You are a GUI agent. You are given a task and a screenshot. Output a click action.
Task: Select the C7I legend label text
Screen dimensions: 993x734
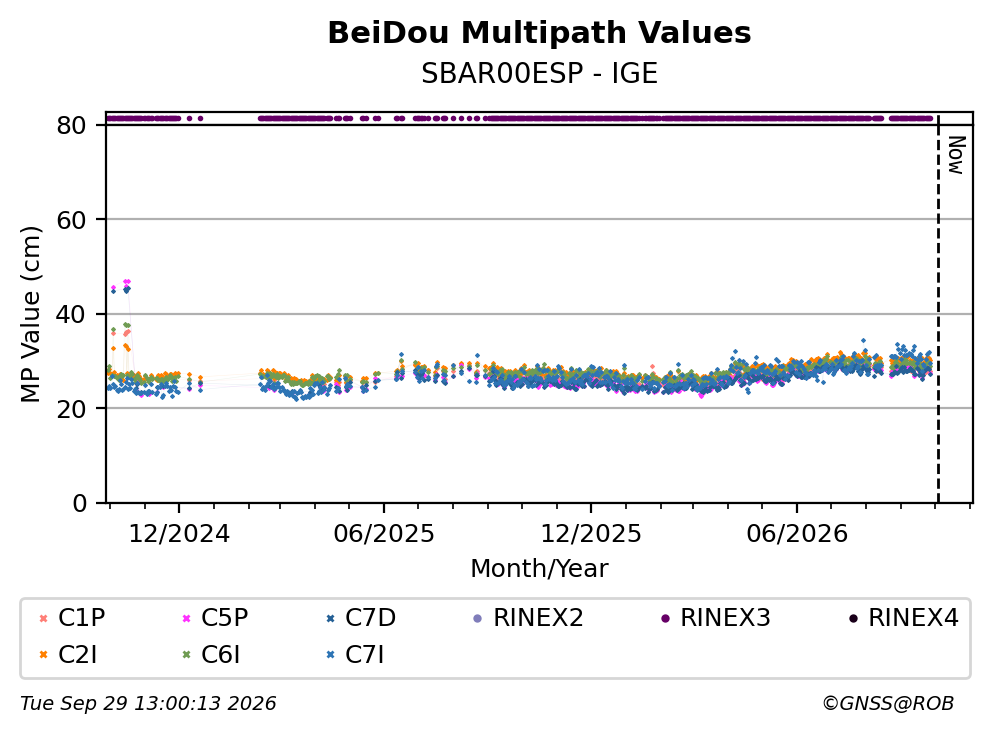click(364, 655)
